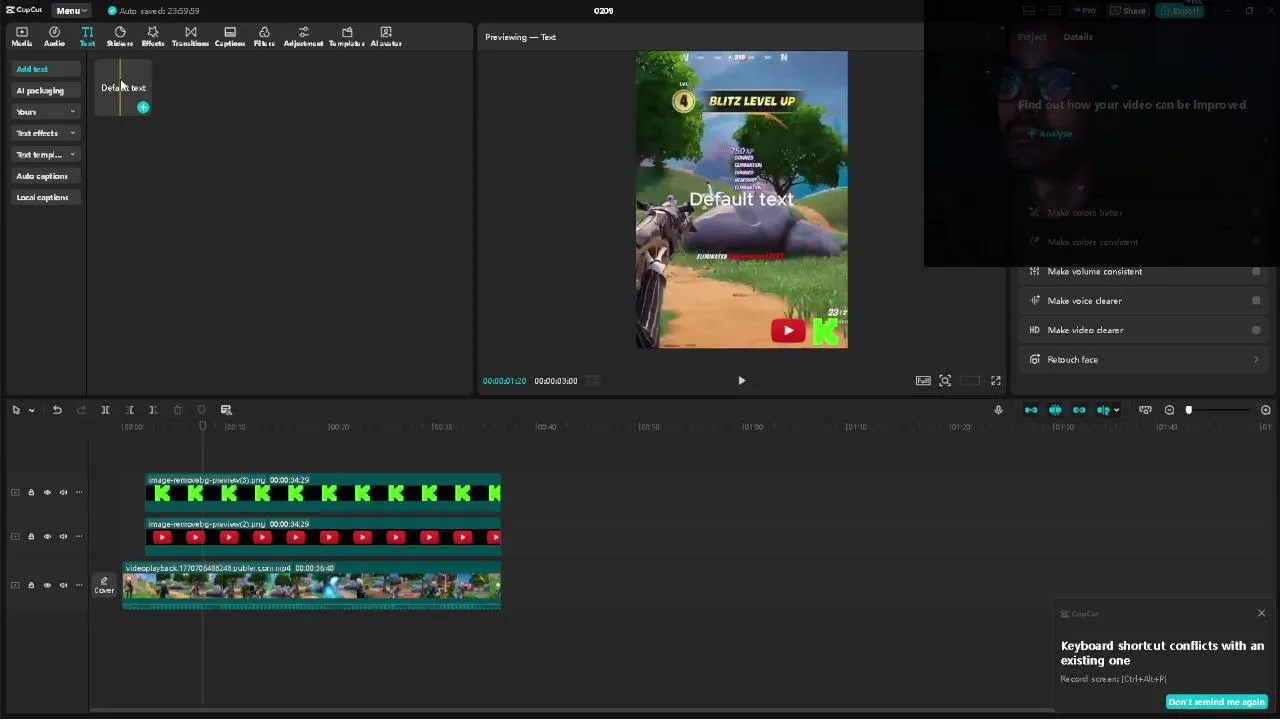The height and width of the screenshot is (720, 1280).
Task: Open the Transitions panel
Action: point(190,37)
